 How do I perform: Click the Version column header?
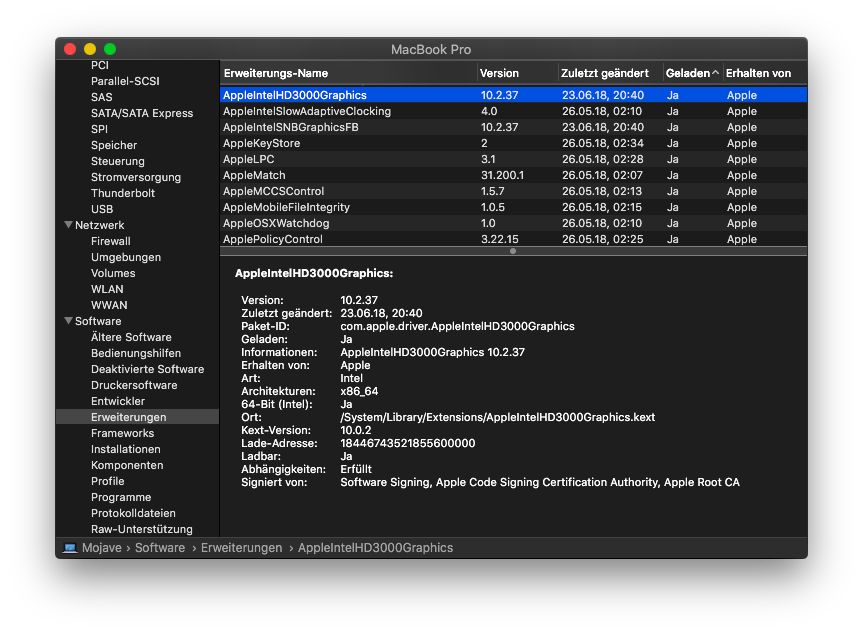click(499, 73)
